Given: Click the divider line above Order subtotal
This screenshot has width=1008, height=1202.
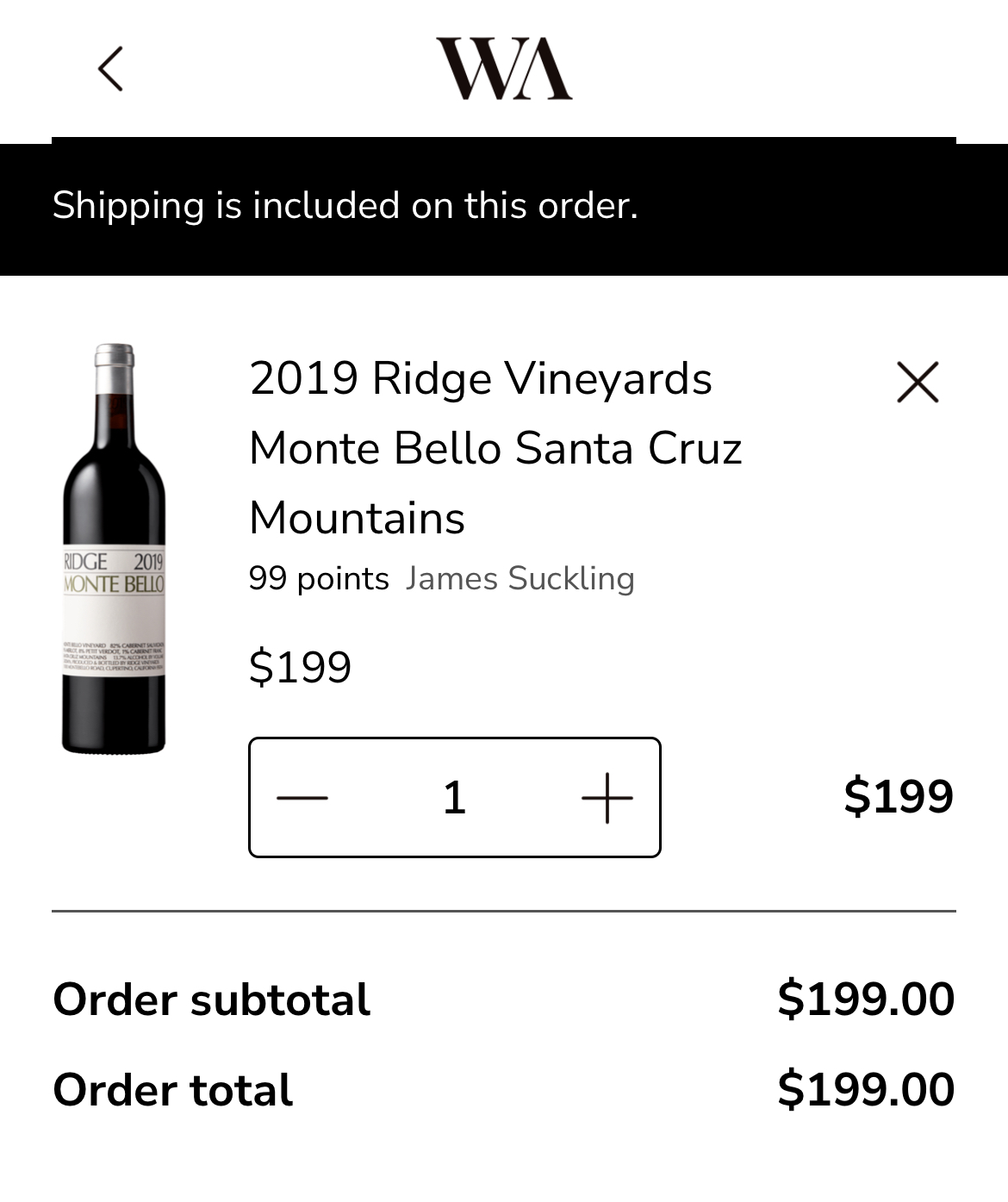Looking at the screenshot, I should point(504,911).
